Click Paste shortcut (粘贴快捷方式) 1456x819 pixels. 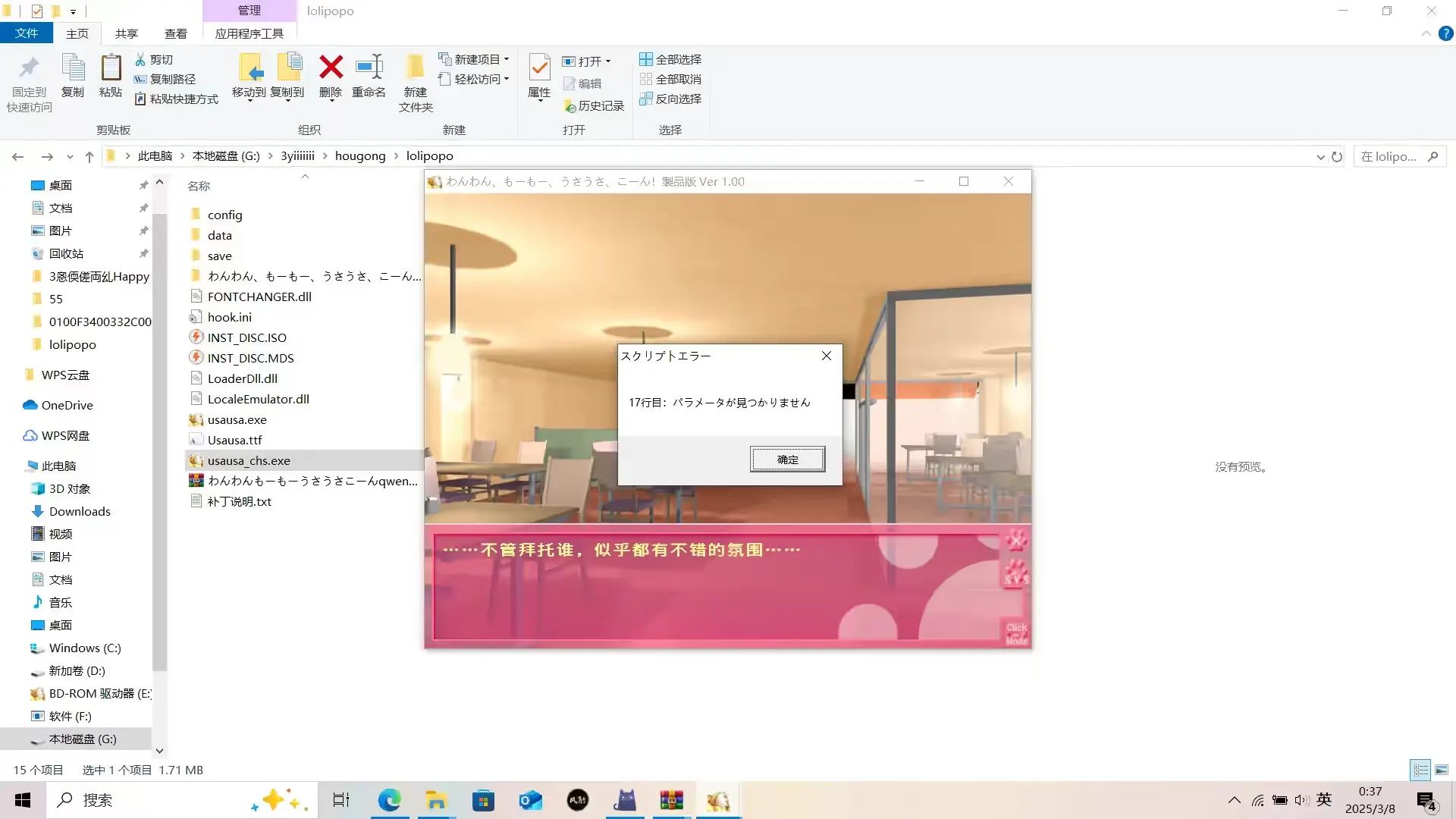click(177, 99)
